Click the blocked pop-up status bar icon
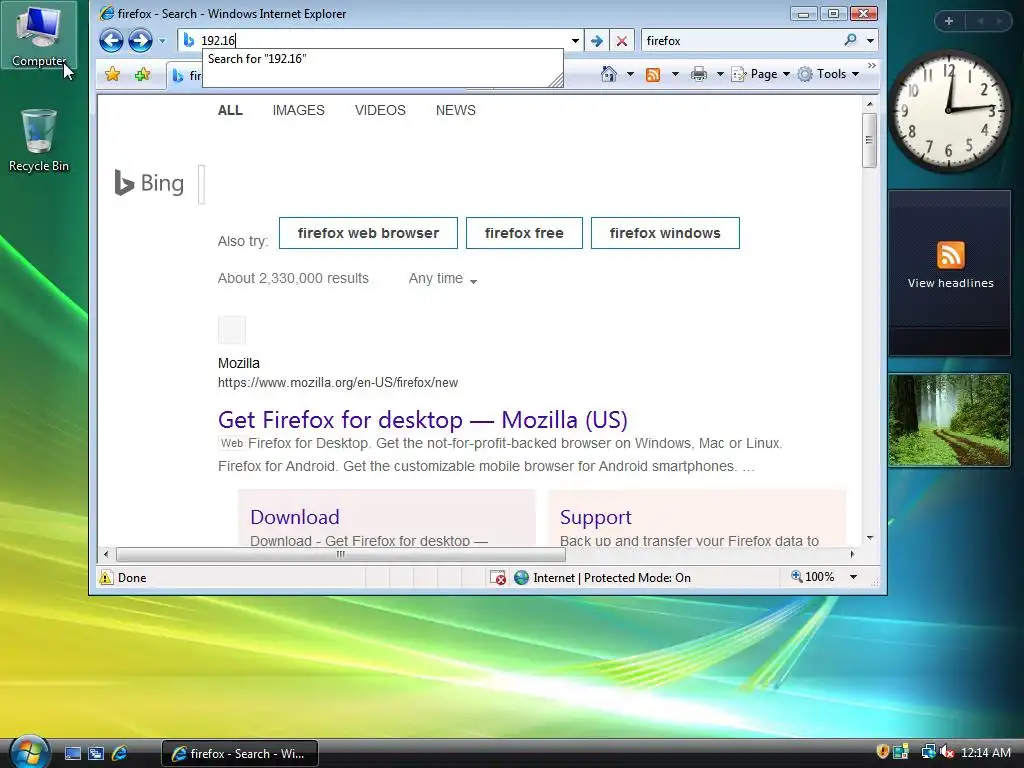1024x768 pixels. [x=498, y=577]
